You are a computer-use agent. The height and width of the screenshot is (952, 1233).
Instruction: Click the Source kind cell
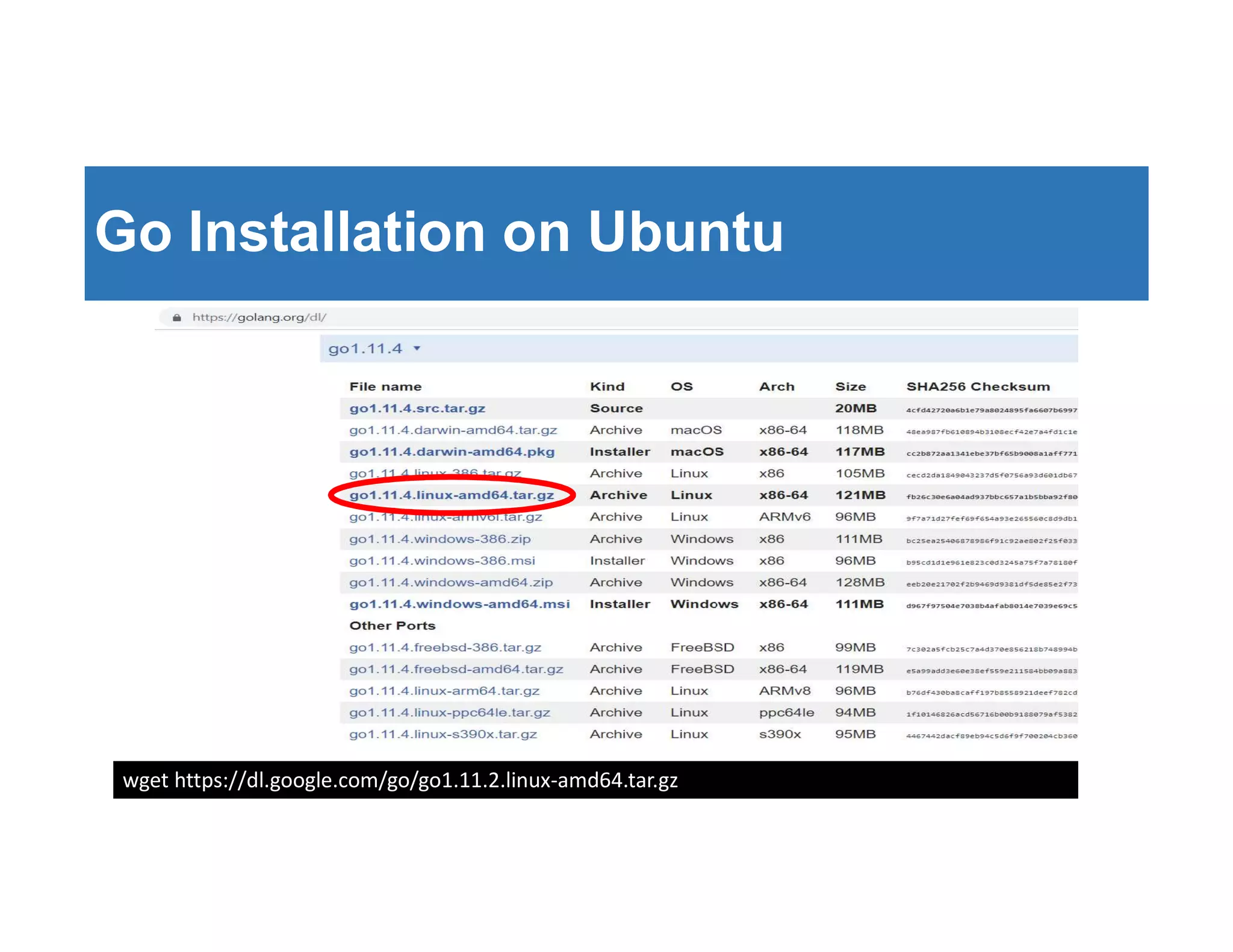[x=616, y=408]
